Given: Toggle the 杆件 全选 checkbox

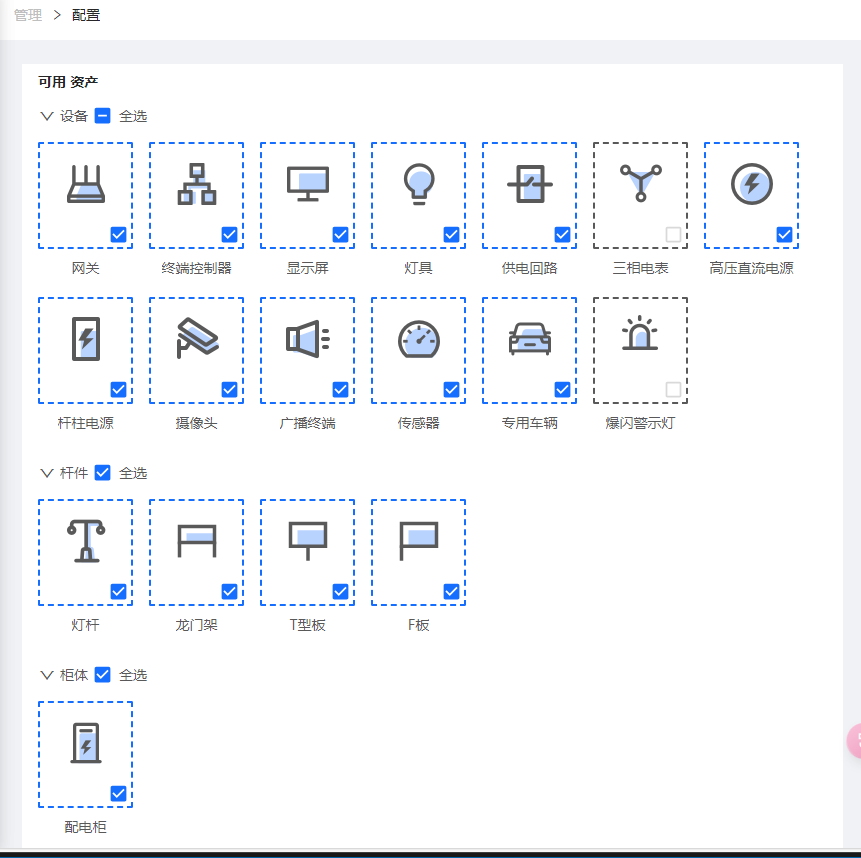Looking at the screenshot, I should 103,473.
